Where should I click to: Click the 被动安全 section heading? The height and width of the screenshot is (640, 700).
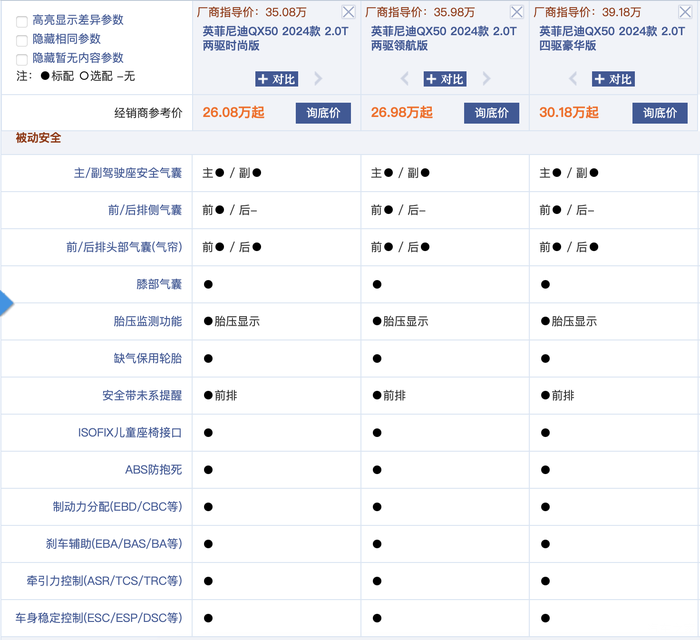pos(37,137)
